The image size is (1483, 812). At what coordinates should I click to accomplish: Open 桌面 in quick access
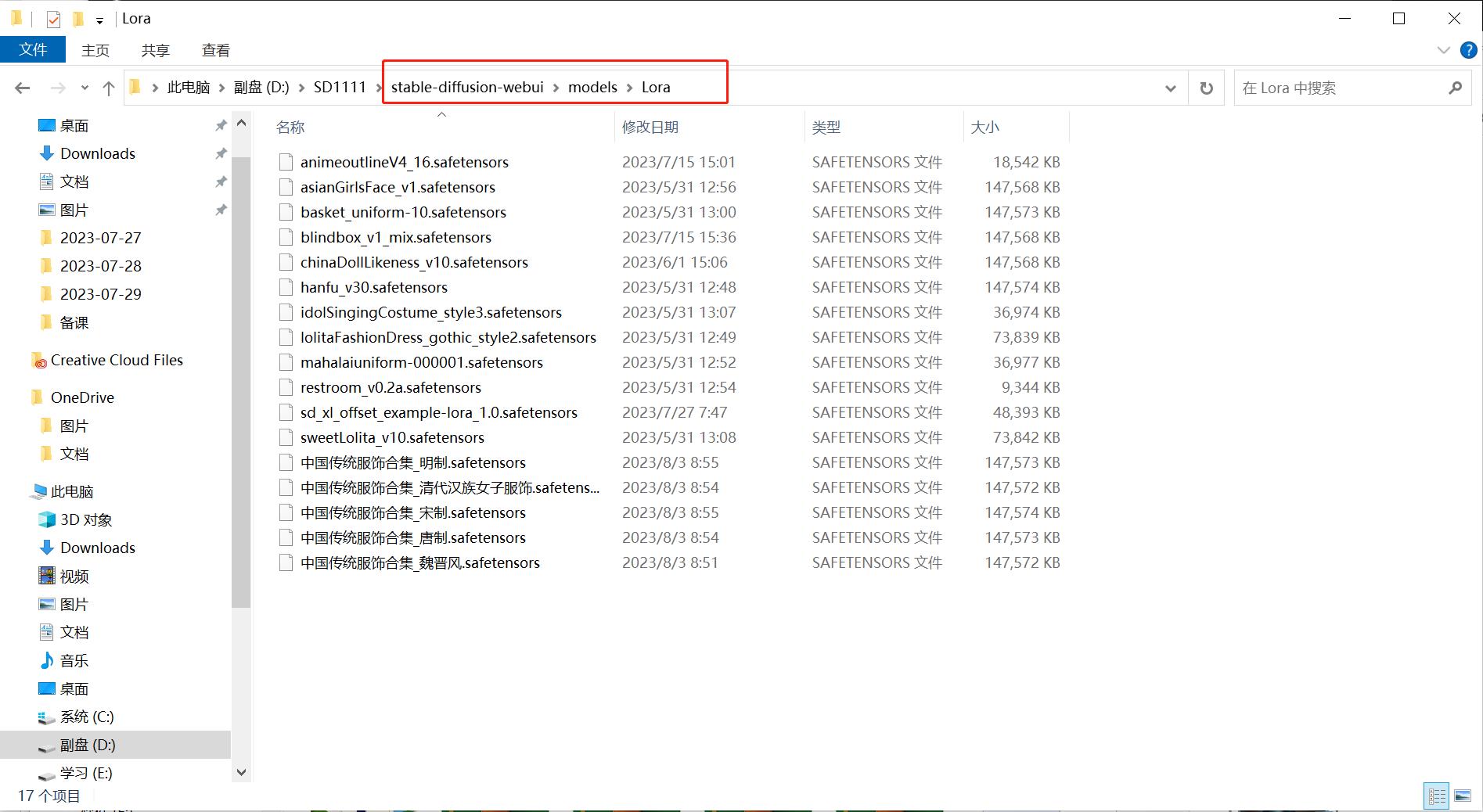point(74,125)
